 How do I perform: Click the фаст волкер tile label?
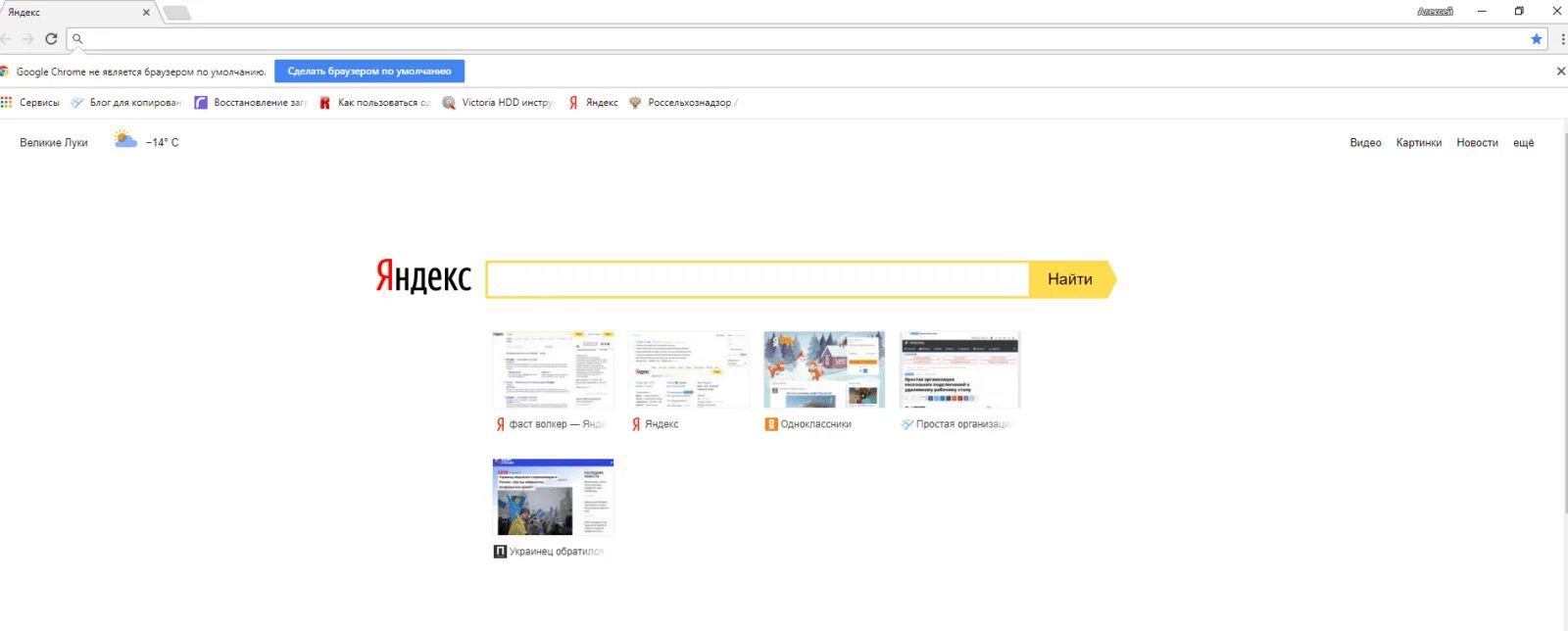click(557, 424)
